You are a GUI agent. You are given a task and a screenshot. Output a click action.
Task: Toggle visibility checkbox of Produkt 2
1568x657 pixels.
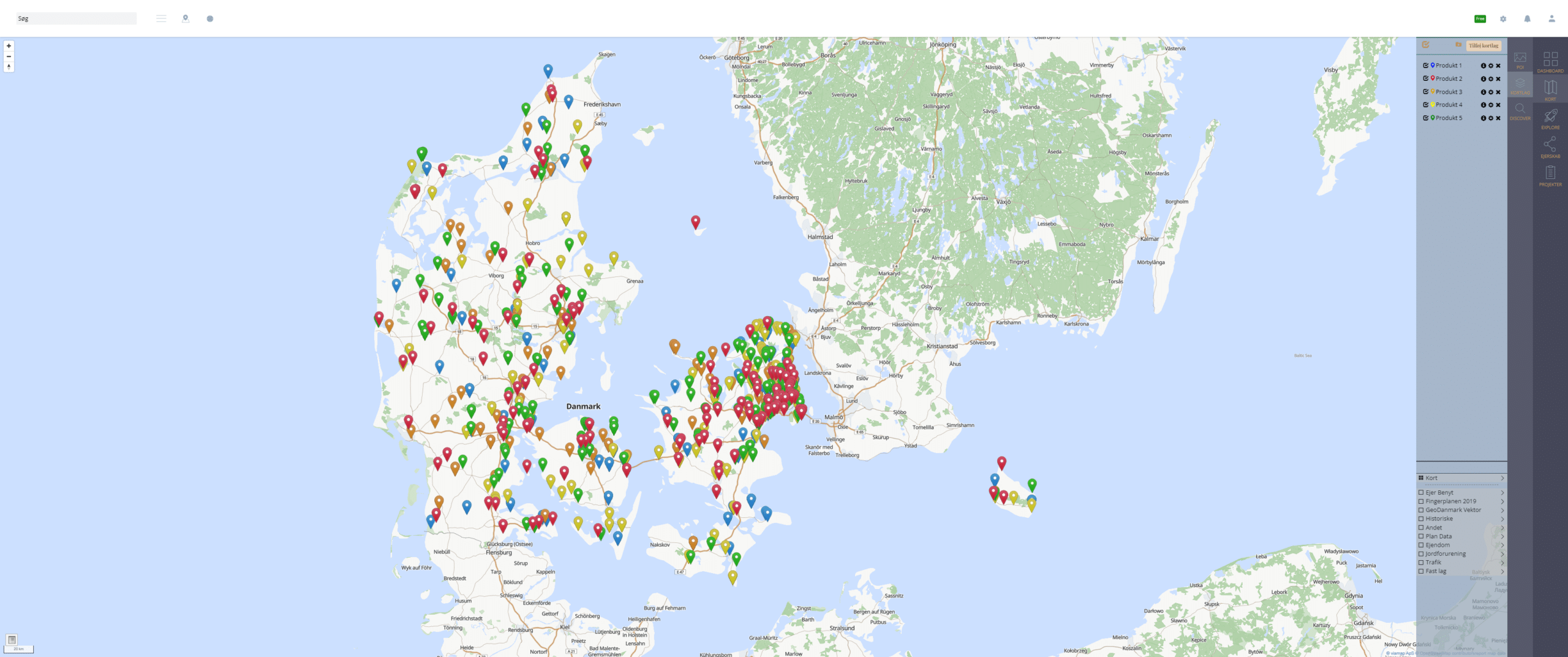point(1425,78)
